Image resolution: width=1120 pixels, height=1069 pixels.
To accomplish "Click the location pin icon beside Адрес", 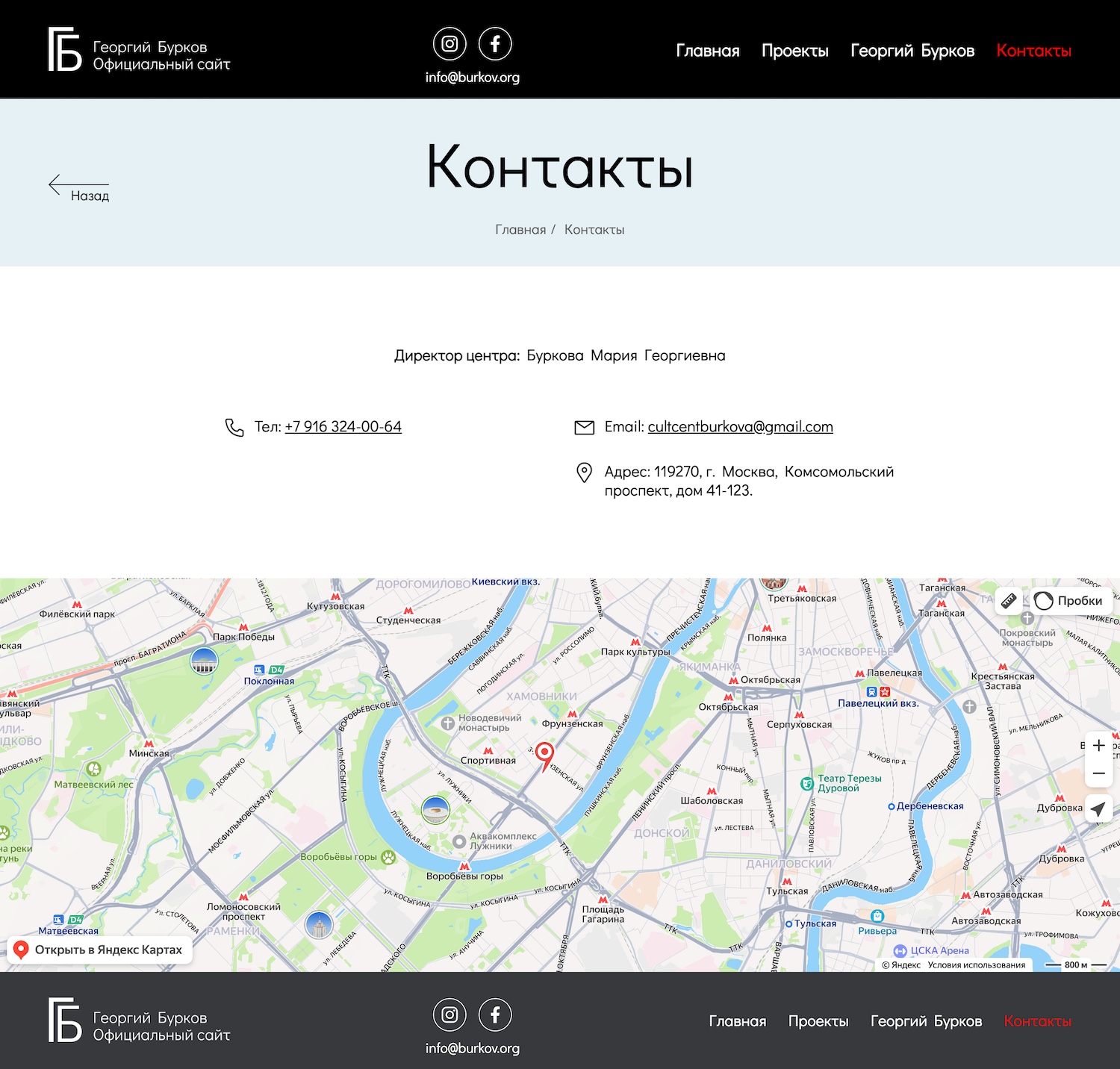I will (585, 473).
